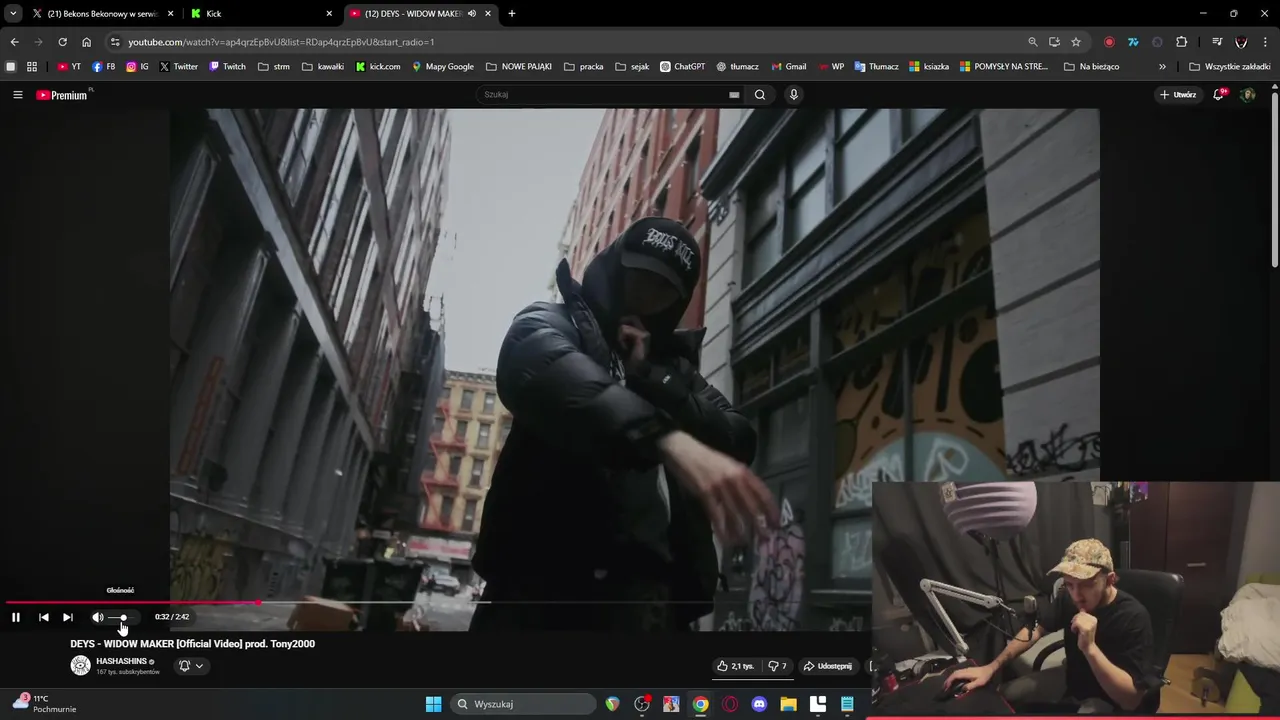
Task: Reload the current page
Action: click(x=62, y=42)
